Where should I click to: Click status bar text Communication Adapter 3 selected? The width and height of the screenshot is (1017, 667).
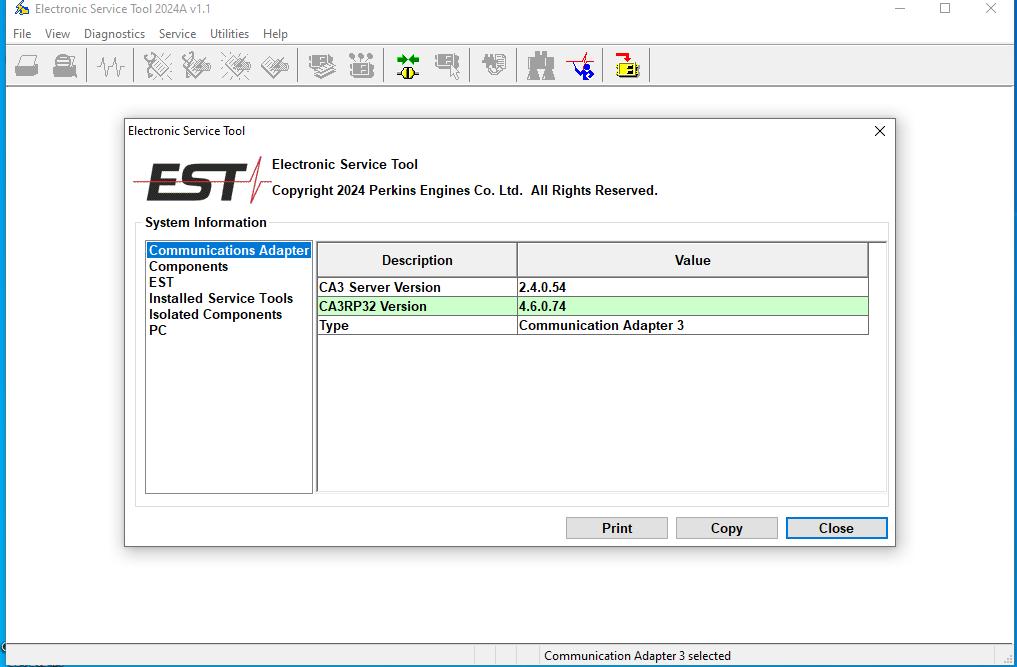point(637,656)
